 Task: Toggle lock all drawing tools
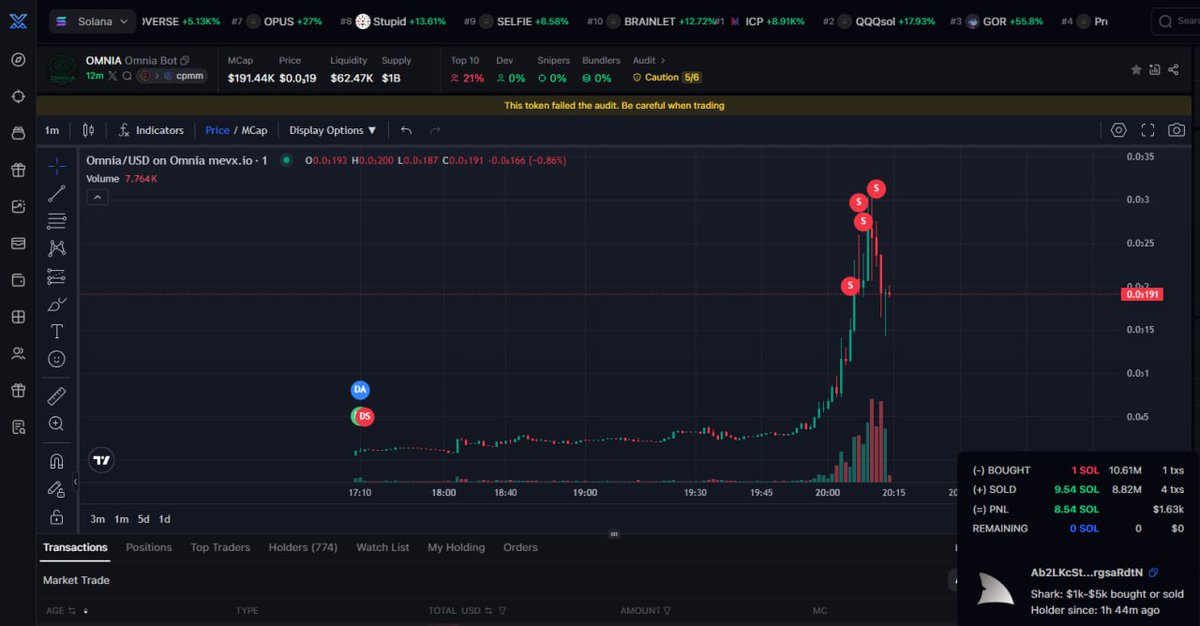57,517
